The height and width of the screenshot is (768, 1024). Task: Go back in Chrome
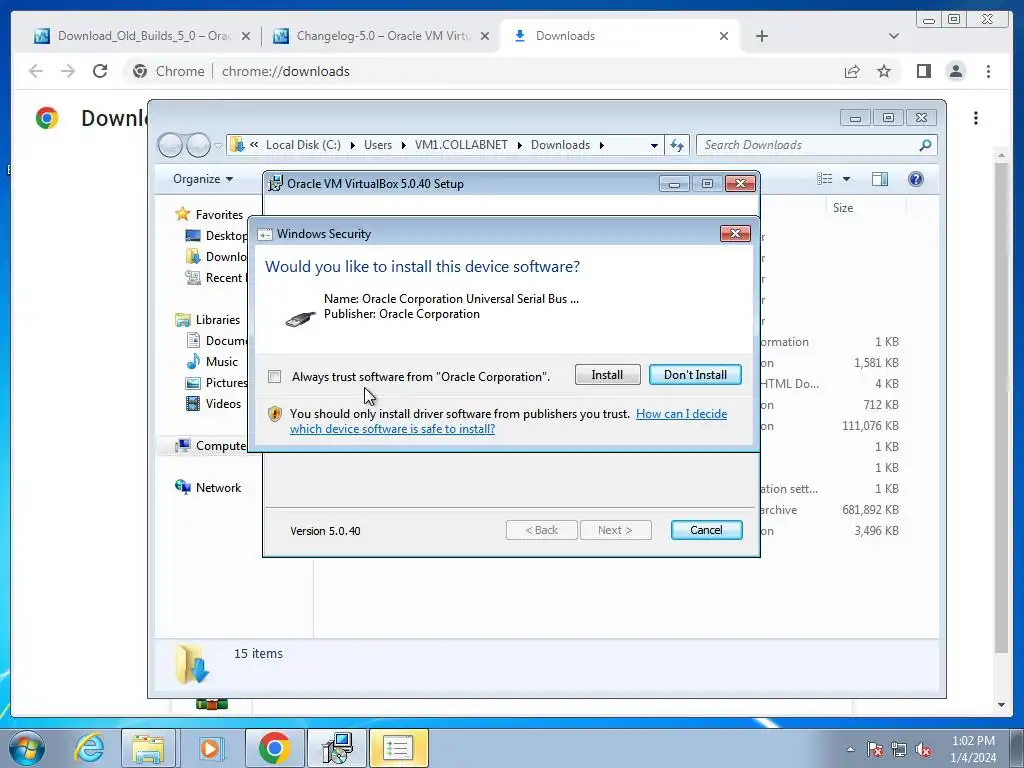[x=36, y=71]
